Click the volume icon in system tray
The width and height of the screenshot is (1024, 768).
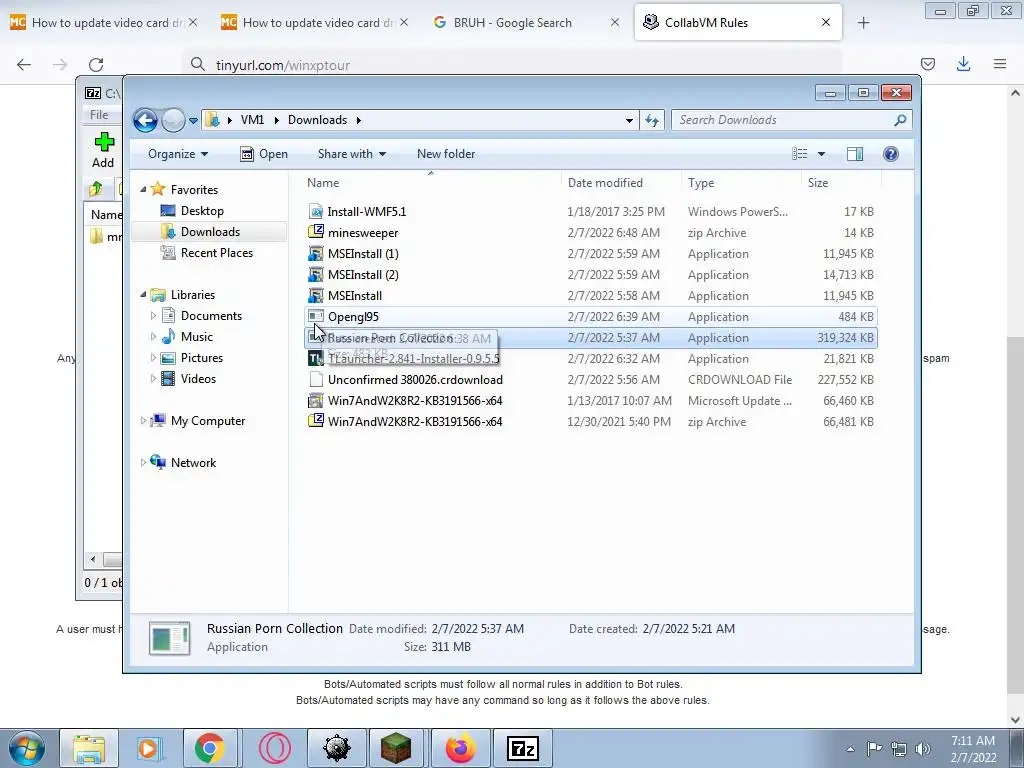pos(923,749)
